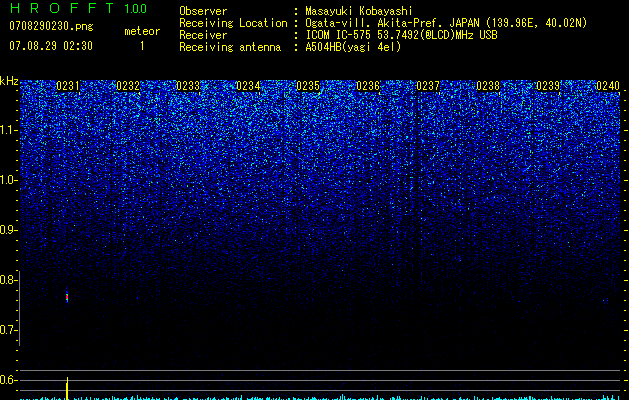Click the 0233 time marker
The height and width of the screenshot is (400, 629).
point(188,86)
